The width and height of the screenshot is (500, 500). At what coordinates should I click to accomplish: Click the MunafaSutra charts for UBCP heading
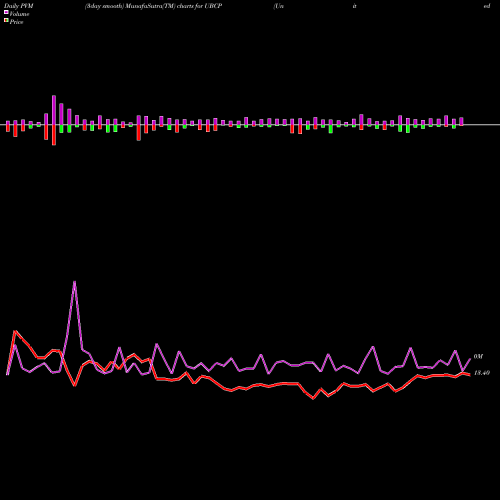[153, 6]
